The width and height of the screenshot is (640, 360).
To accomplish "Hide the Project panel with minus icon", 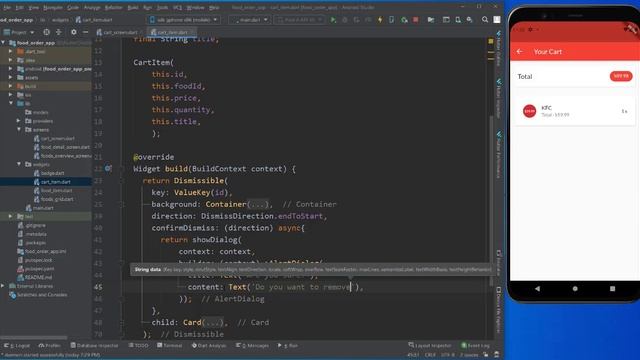I will (85, 32).
